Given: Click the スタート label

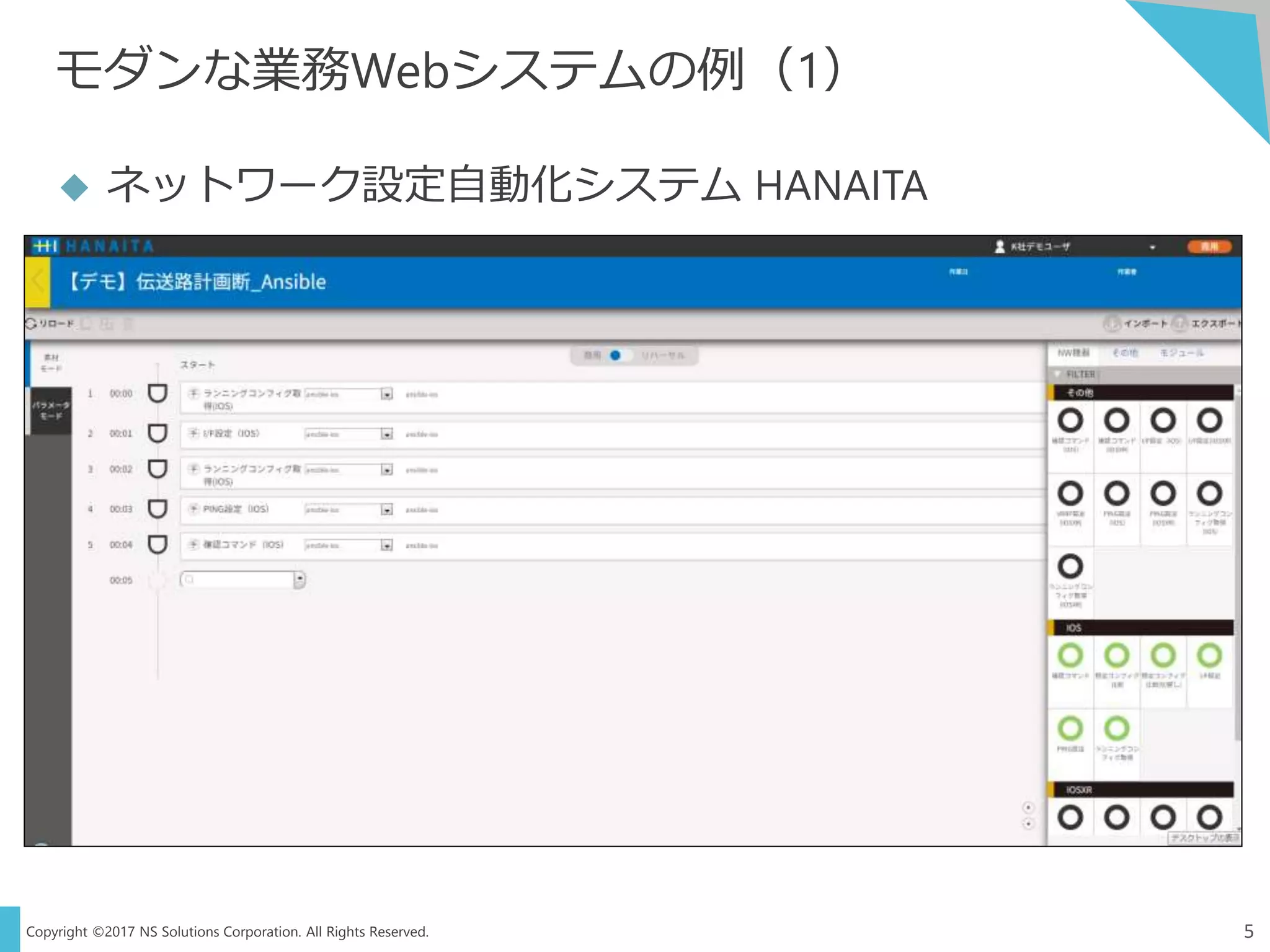Looking at the screenshot, I should click(197, 364).
